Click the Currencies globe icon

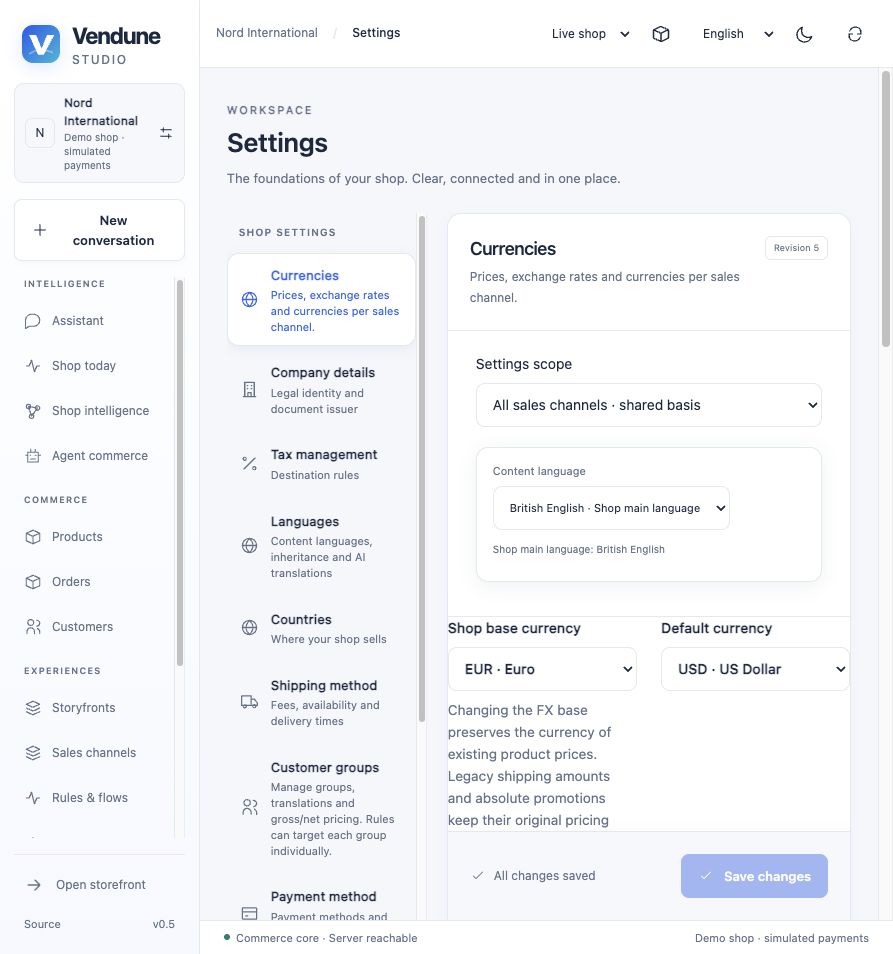pos(249,299)
